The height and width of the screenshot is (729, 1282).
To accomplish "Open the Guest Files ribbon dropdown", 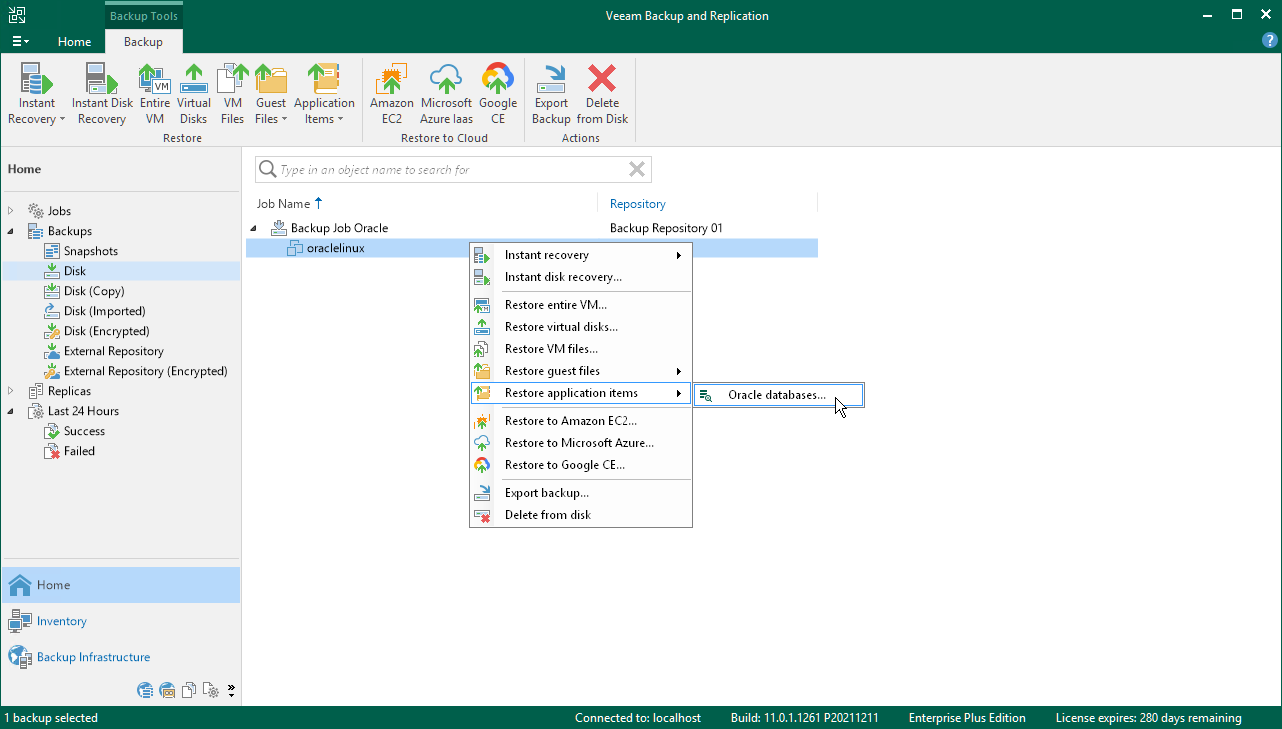I will pos(270,94).
